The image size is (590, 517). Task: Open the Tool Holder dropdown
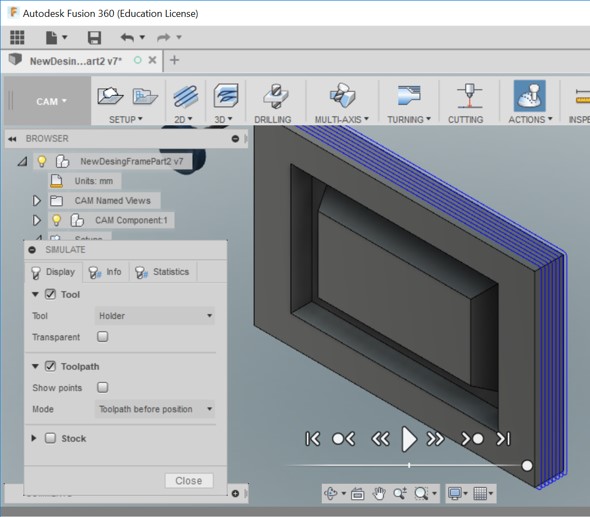(155, 316)
